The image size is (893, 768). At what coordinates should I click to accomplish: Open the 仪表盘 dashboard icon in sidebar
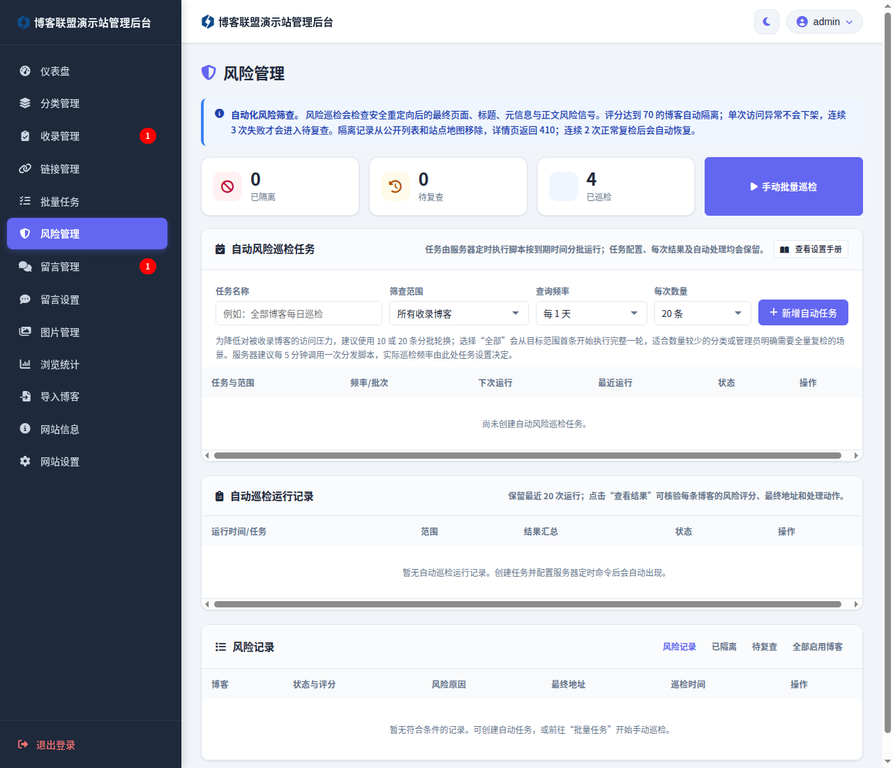(24, 71)
